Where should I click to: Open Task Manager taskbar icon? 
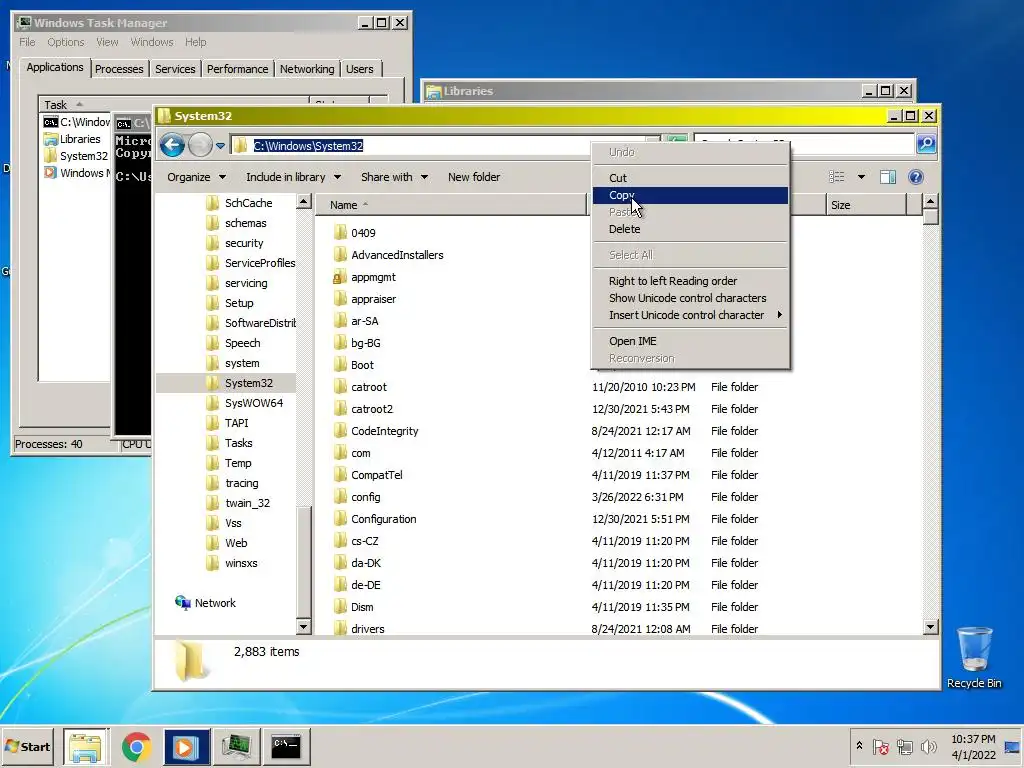[236, 746]
